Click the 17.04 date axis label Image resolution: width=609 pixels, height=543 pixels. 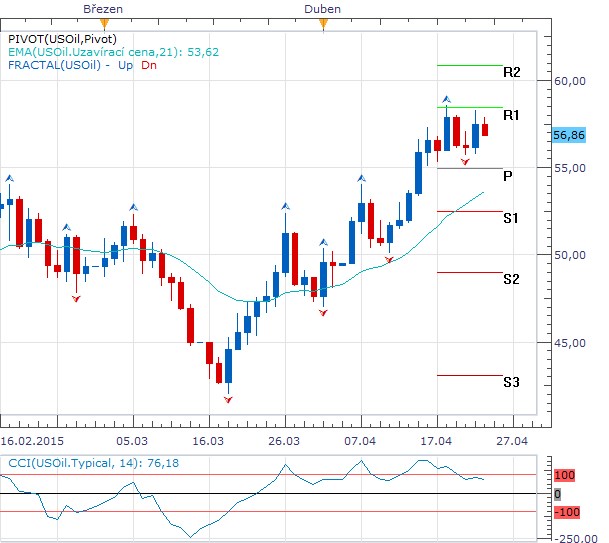coord(436,441)
